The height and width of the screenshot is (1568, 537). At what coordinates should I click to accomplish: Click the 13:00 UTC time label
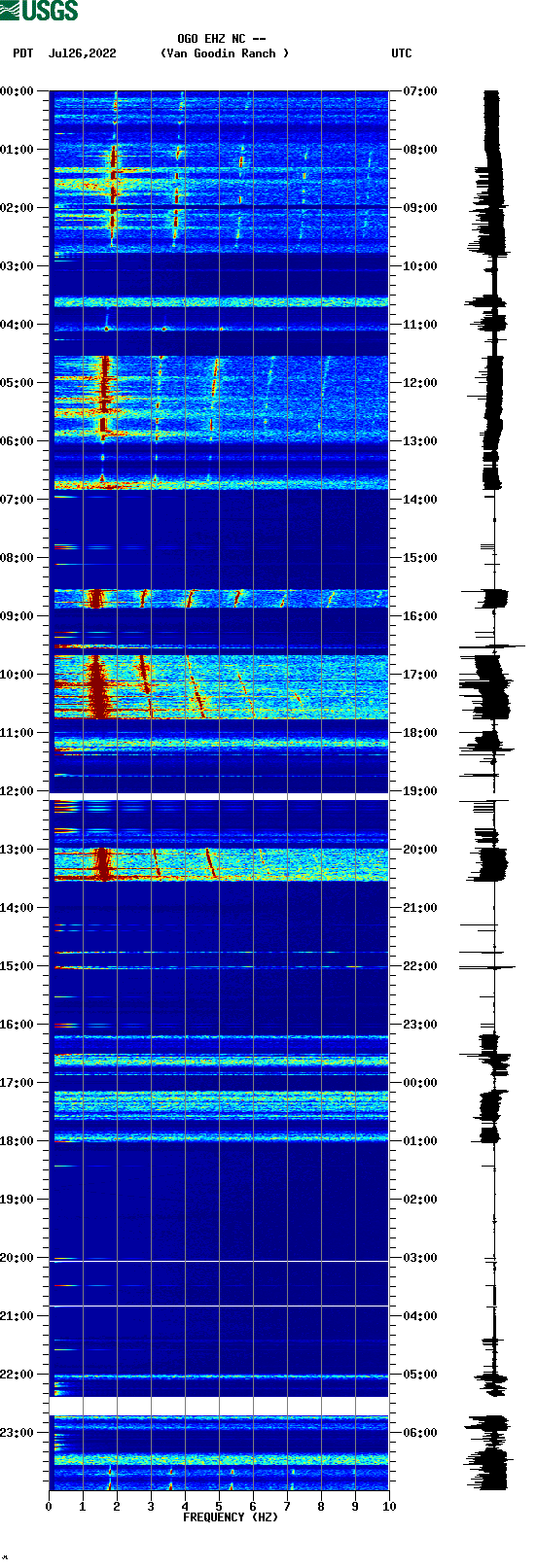[x=420, y=441]
